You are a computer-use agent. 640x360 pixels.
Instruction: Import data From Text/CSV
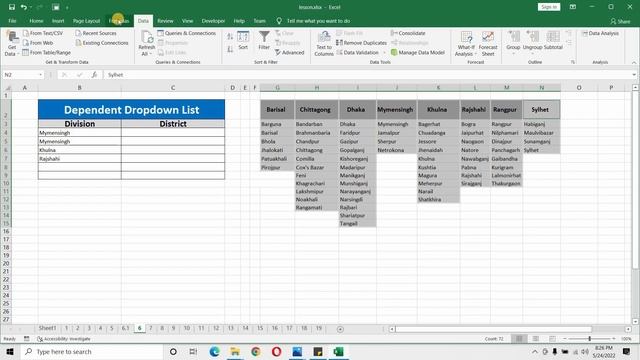(x=43, y=33)
